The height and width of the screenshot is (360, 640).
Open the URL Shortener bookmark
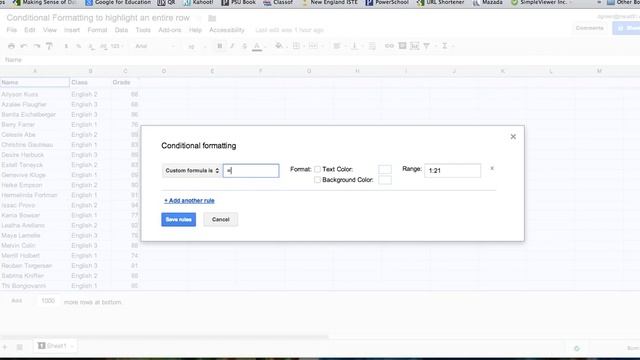coord(441,2)
